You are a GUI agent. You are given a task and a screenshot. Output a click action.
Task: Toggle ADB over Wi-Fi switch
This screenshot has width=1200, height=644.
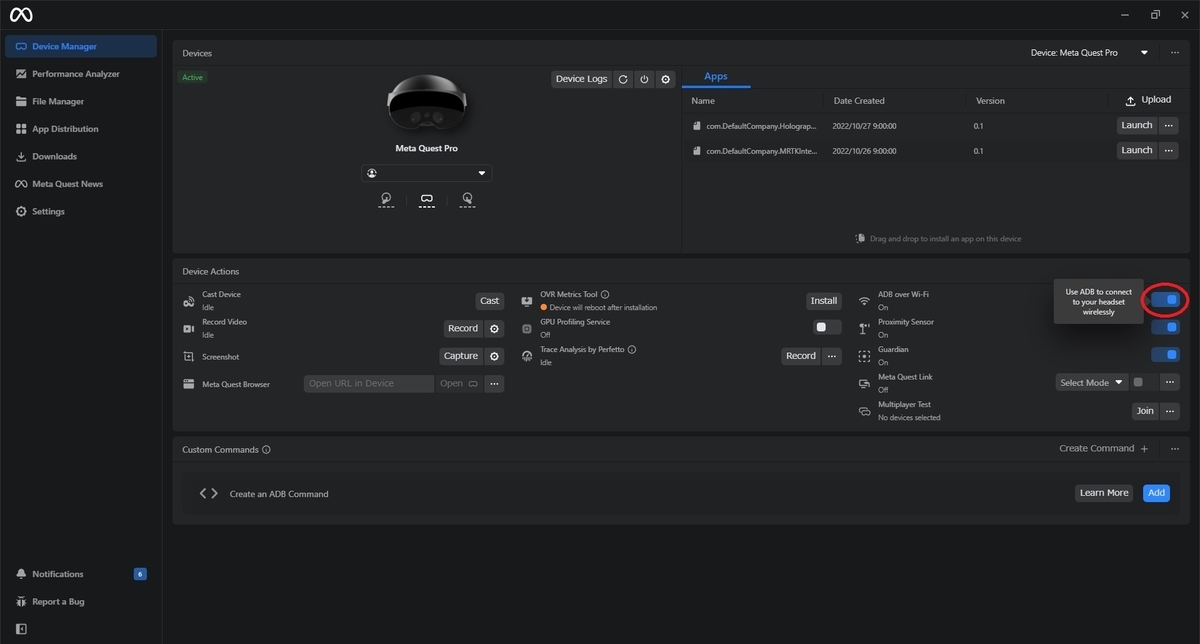(1166, 300)
